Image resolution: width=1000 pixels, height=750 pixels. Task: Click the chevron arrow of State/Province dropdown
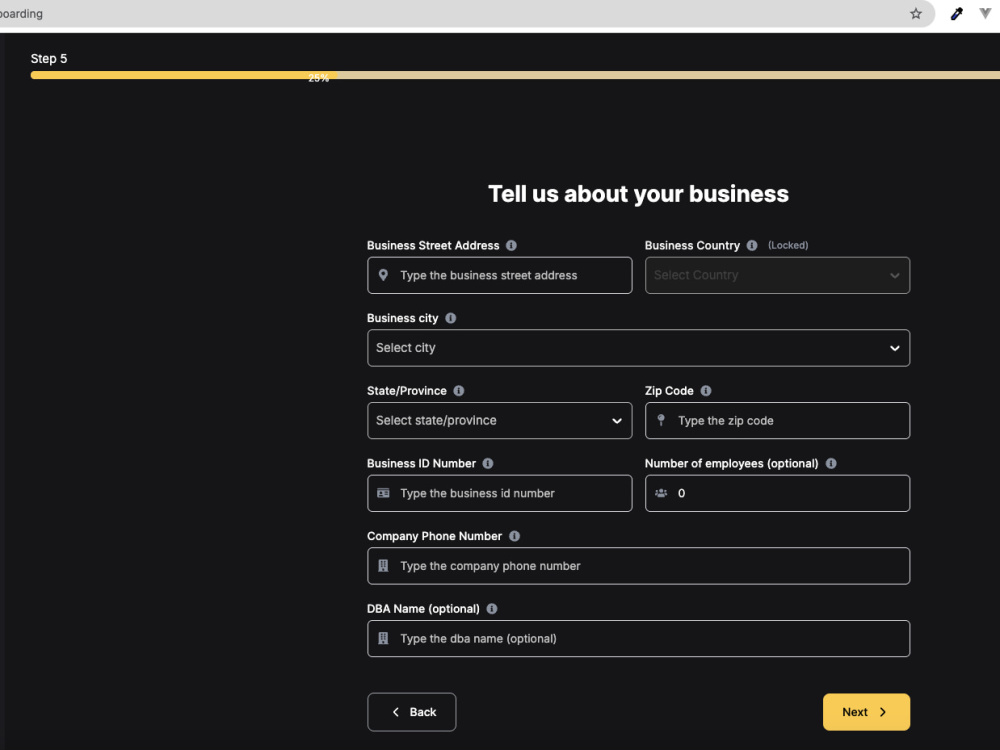617,421
